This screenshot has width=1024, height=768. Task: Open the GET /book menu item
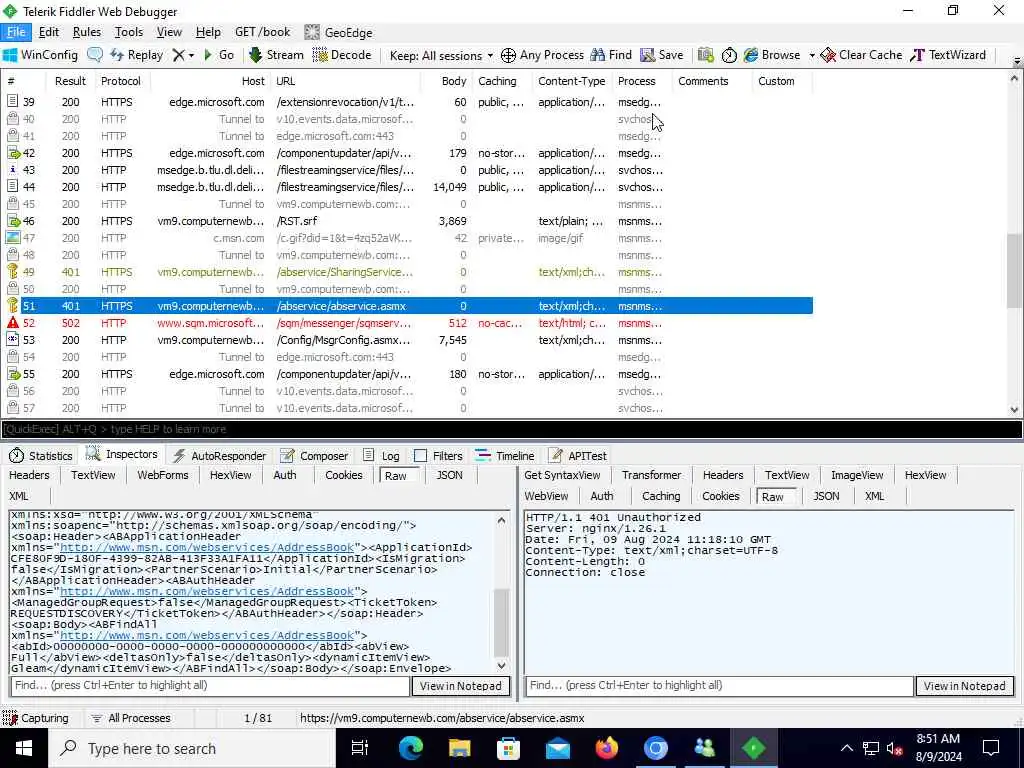point(263,32)
